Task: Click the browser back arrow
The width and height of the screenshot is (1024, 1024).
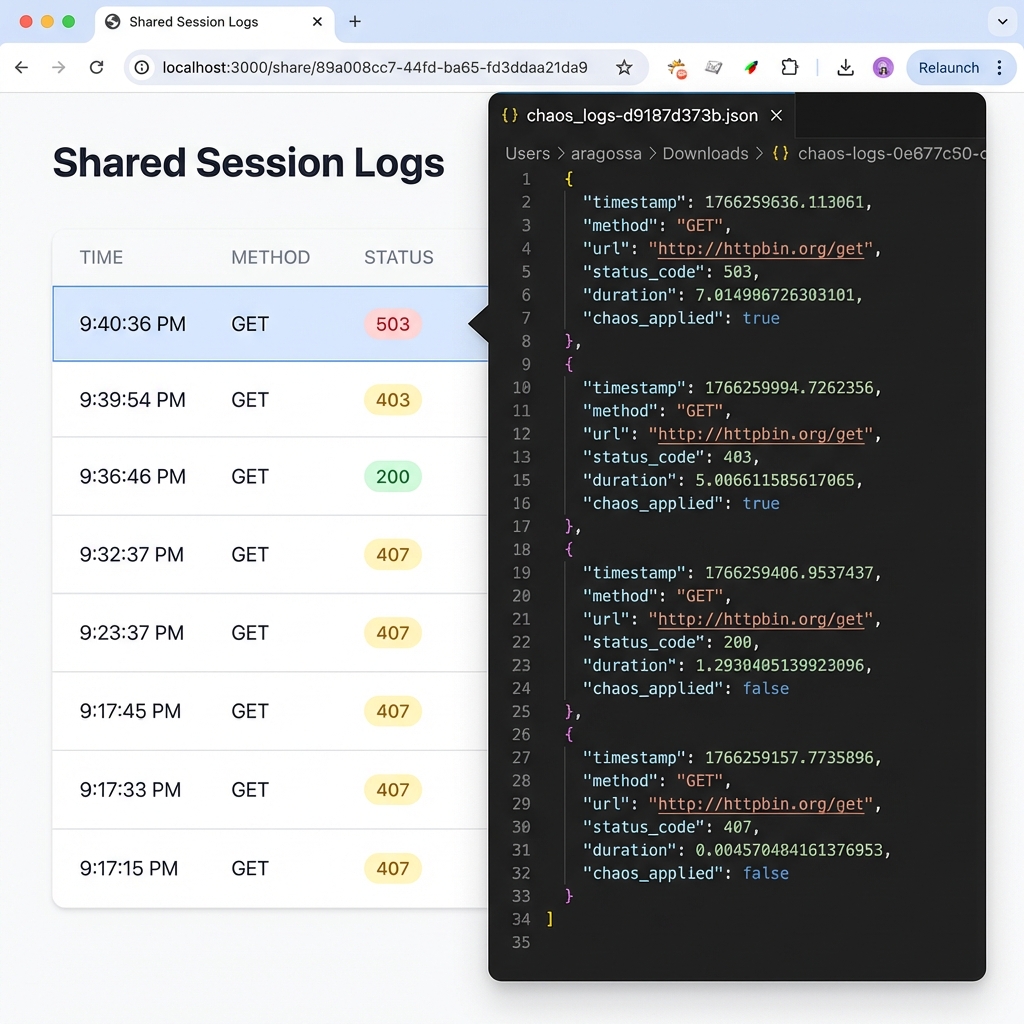Action: point(21,68)
